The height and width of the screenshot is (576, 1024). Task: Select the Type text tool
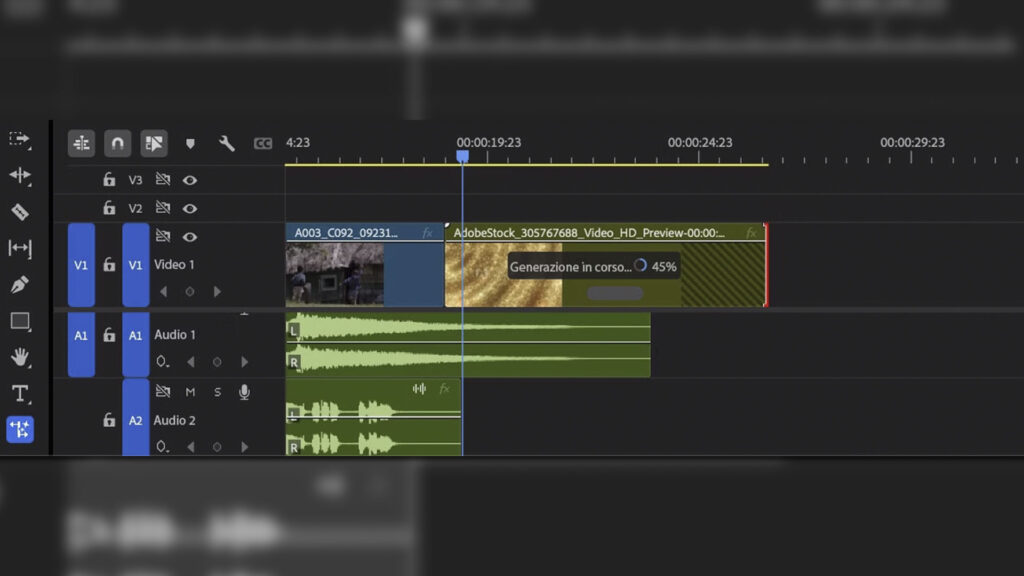click(x=19, y=393)
